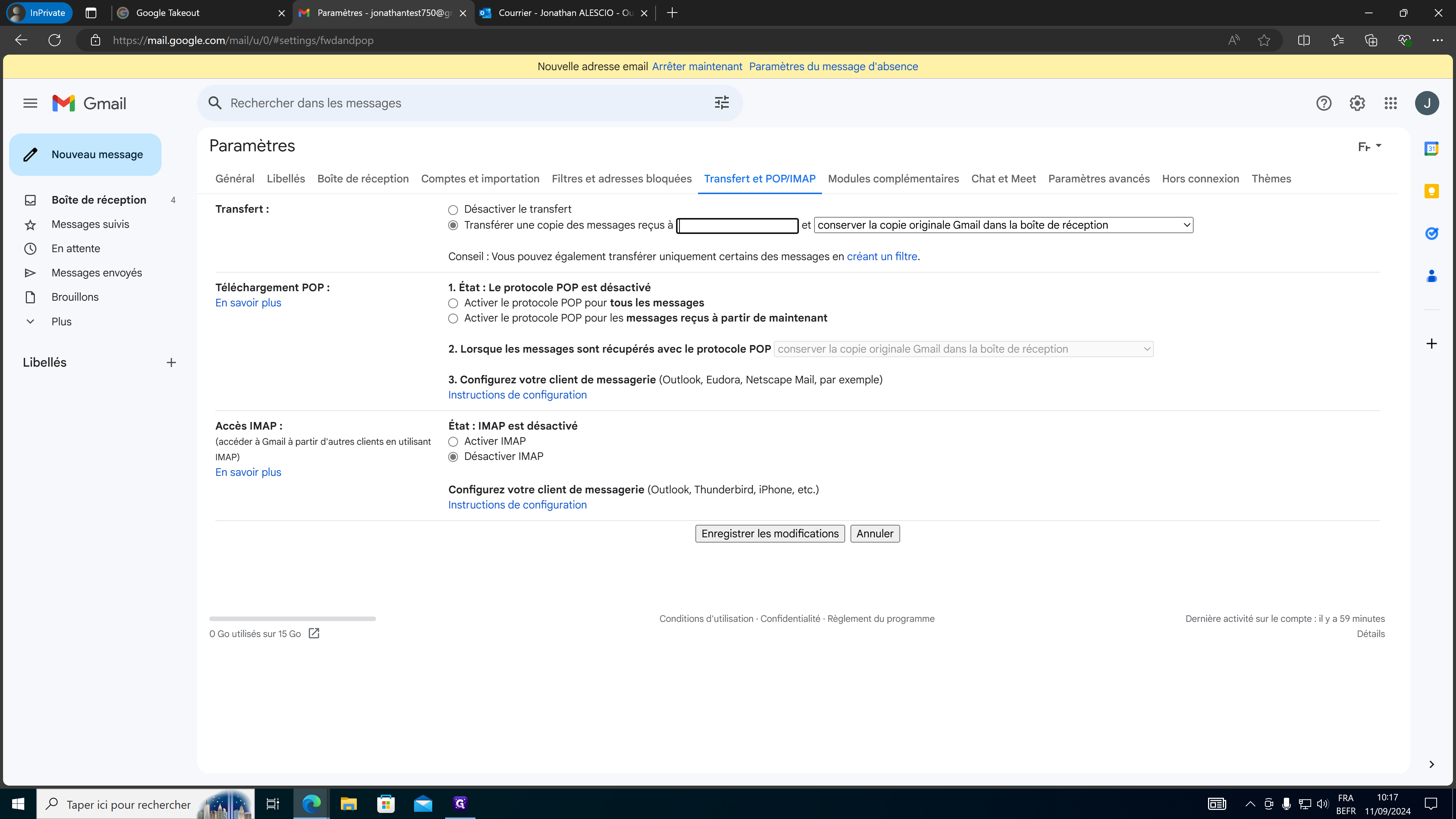Click the search options filter icon

[721, 103]
